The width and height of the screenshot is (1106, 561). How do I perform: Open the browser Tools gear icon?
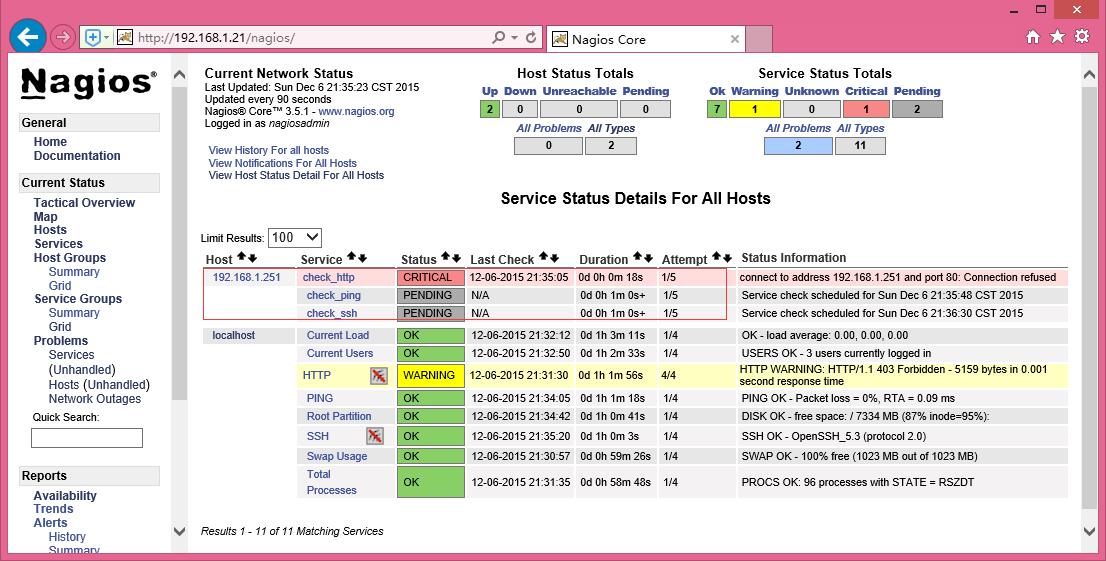coord(1082,37)
